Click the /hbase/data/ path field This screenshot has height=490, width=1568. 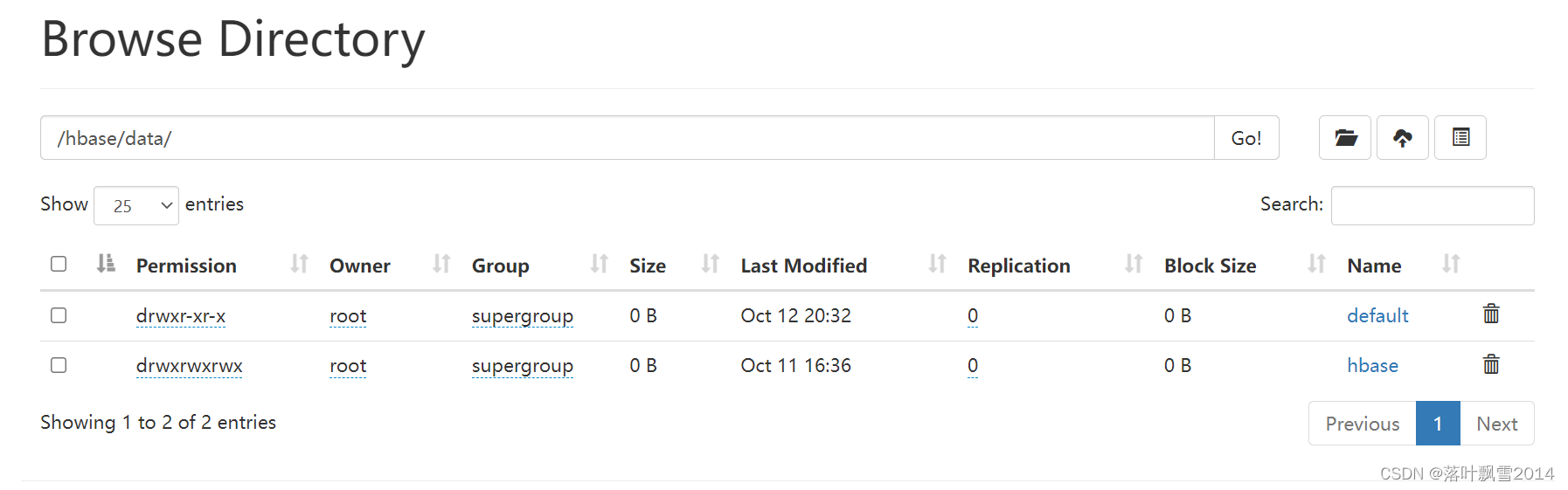627,138
